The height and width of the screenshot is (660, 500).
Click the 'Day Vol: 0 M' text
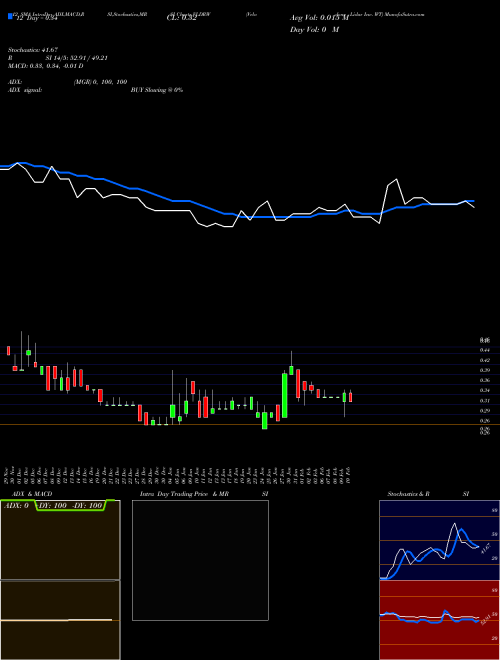(314, 30)
